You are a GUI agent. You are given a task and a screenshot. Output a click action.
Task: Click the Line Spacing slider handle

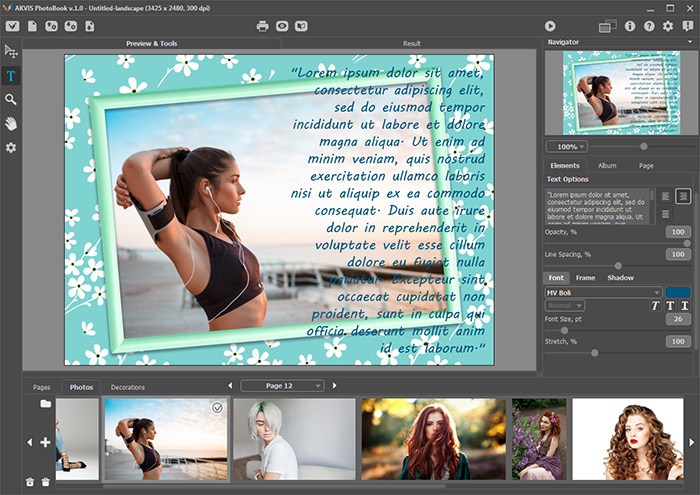pyautogui.click(x=618, y=266)
